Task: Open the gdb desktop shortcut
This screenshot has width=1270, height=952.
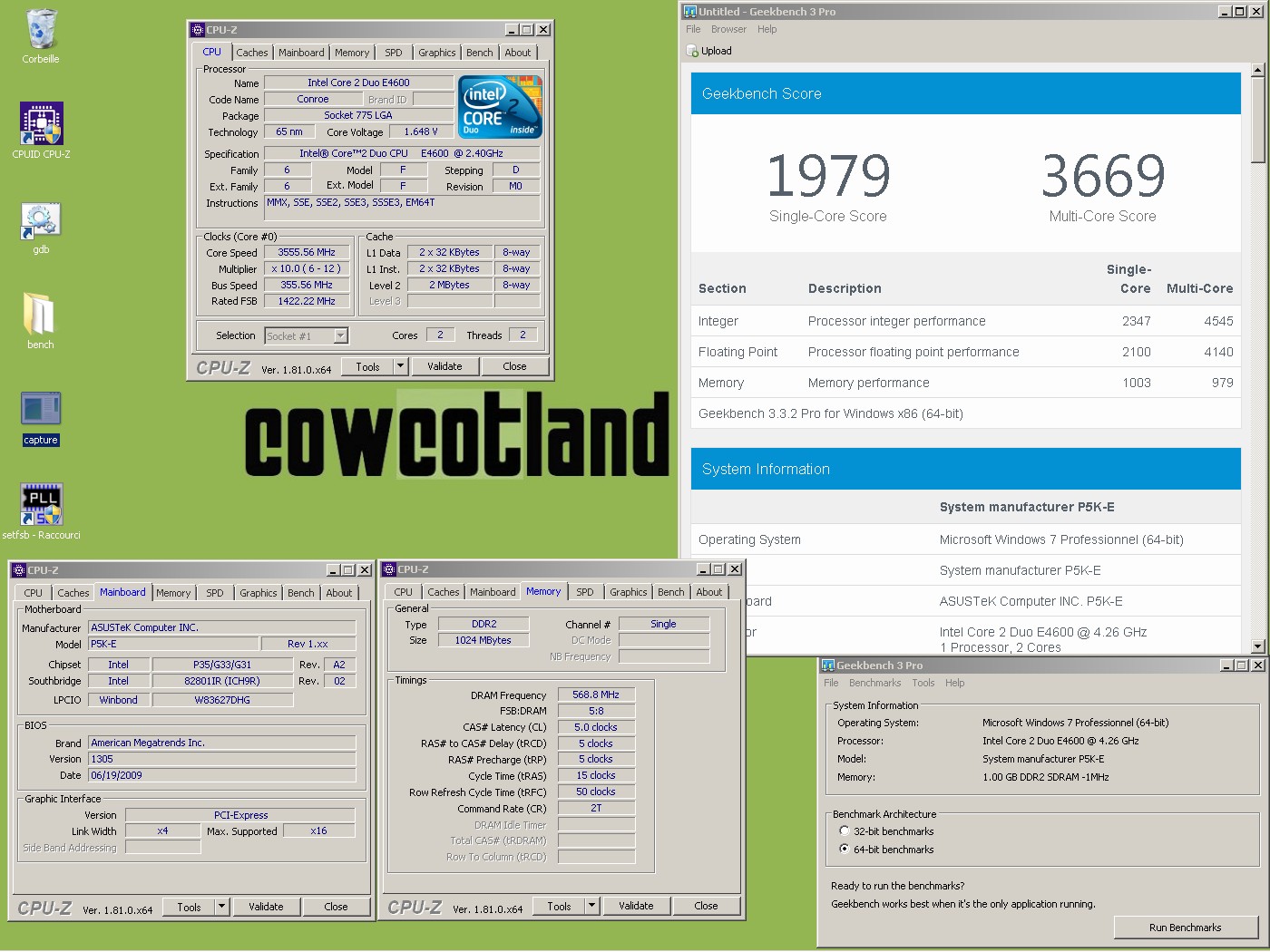Action: point(41,220)
